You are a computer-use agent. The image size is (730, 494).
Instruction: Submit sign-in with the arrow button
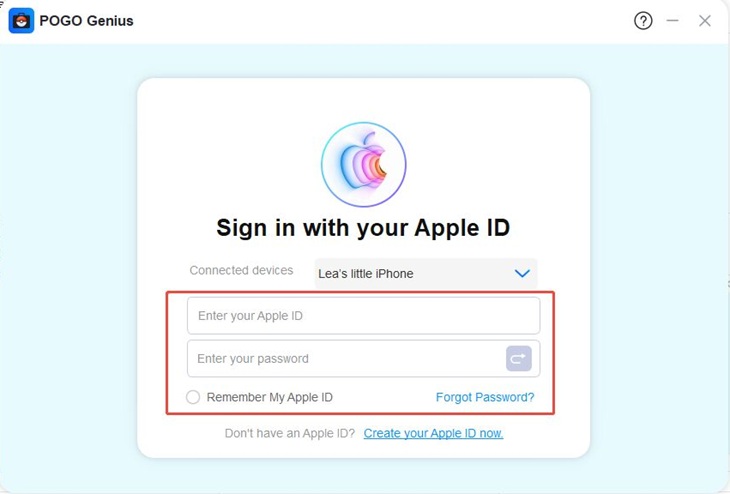pyautogui.click(x=518, y=358)
